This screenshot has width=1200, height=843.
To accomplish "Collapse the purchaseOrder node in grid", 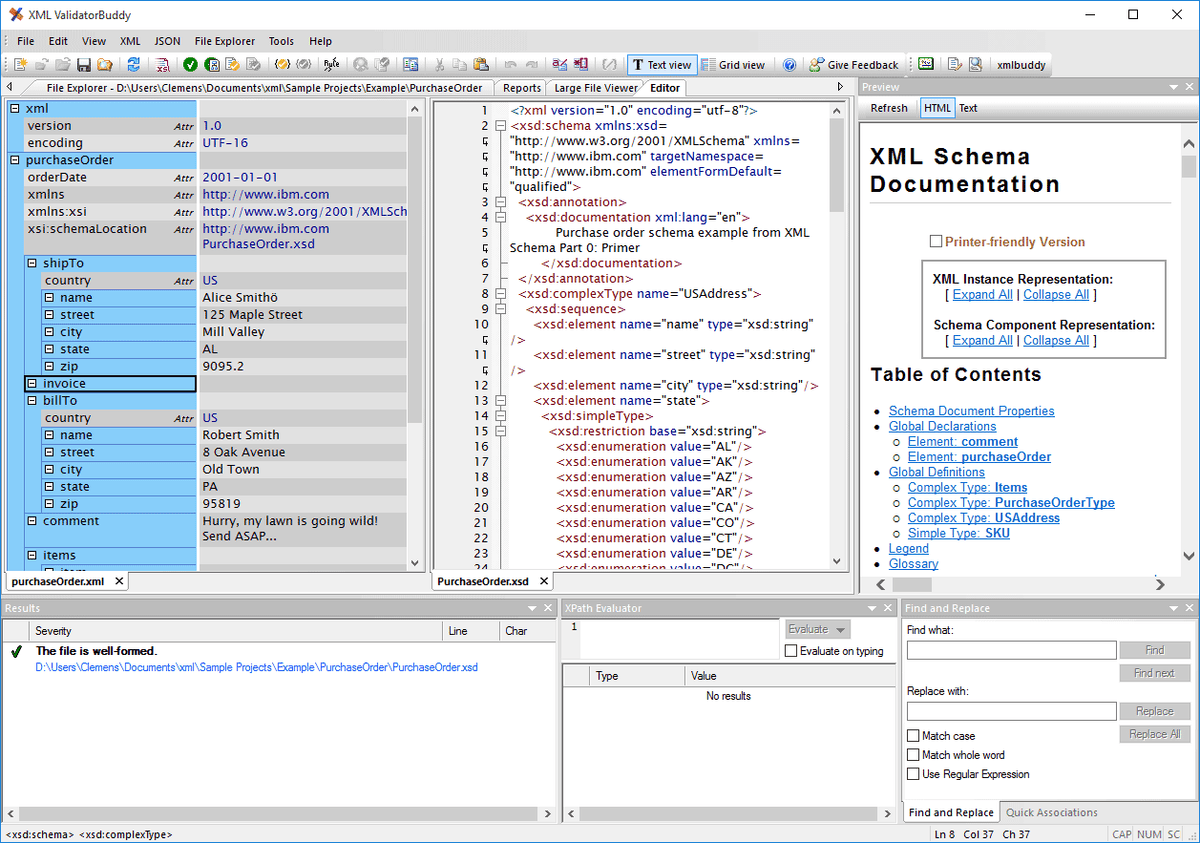I will coord(15,160).
